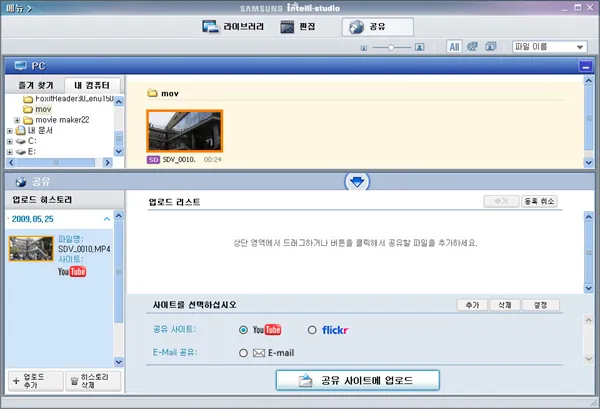Click the 히스토리 삭제 button
600x409 pixels.
tap(92, 381)
